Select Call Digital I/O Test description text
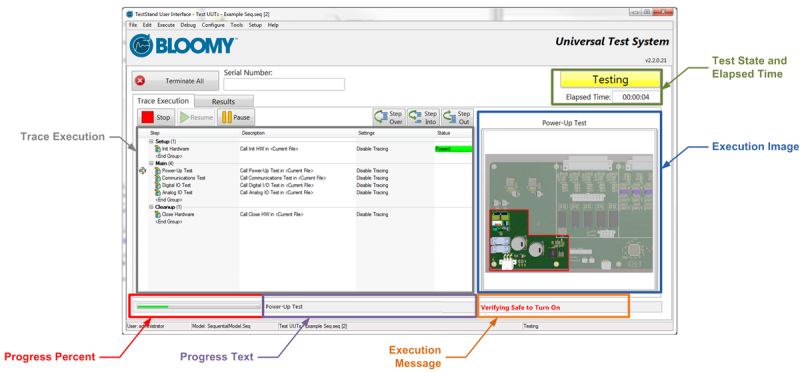 277,185
